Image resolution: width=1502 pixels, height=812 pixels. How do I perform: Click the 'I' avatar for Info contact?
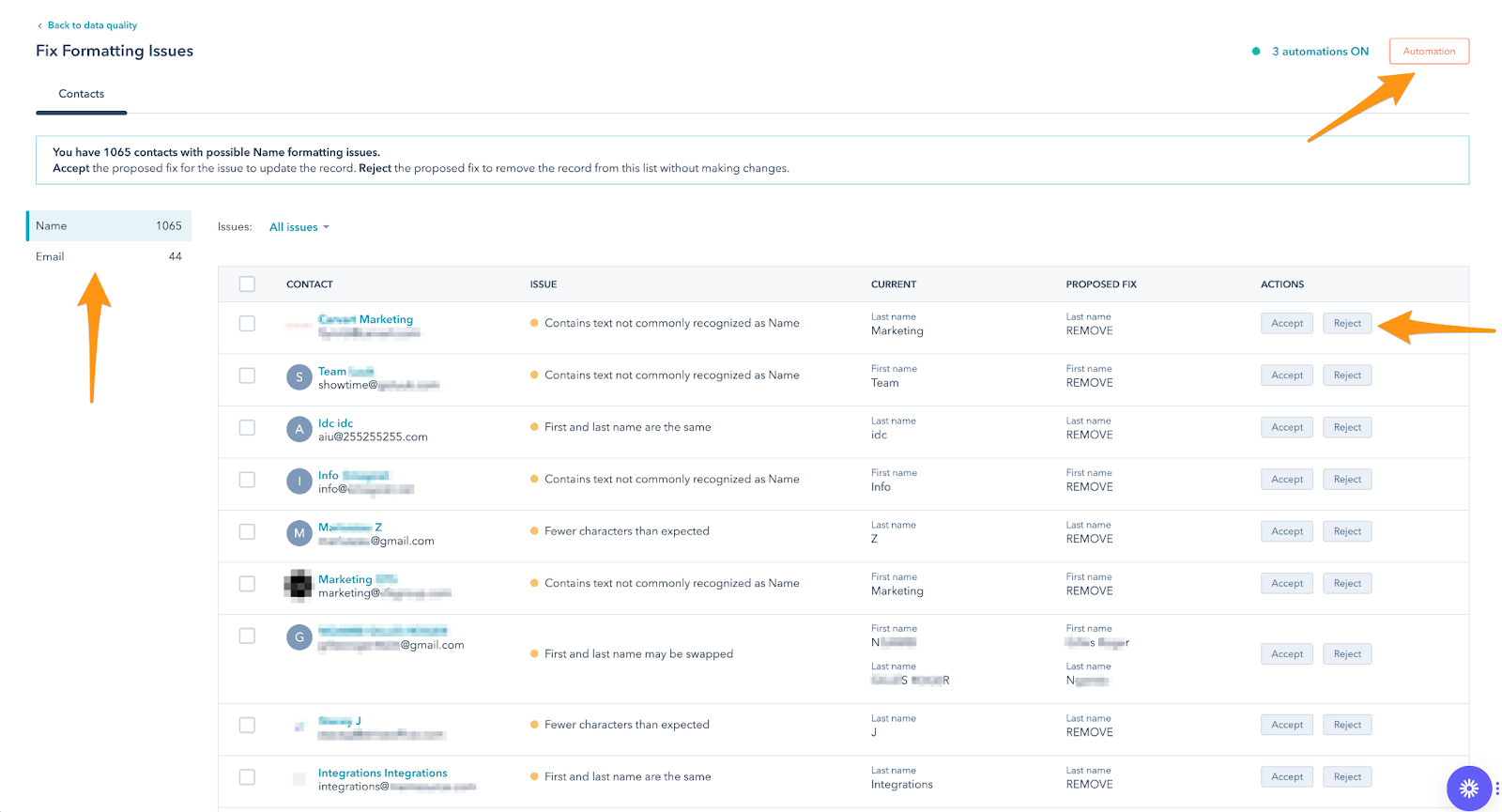[299, 482]
